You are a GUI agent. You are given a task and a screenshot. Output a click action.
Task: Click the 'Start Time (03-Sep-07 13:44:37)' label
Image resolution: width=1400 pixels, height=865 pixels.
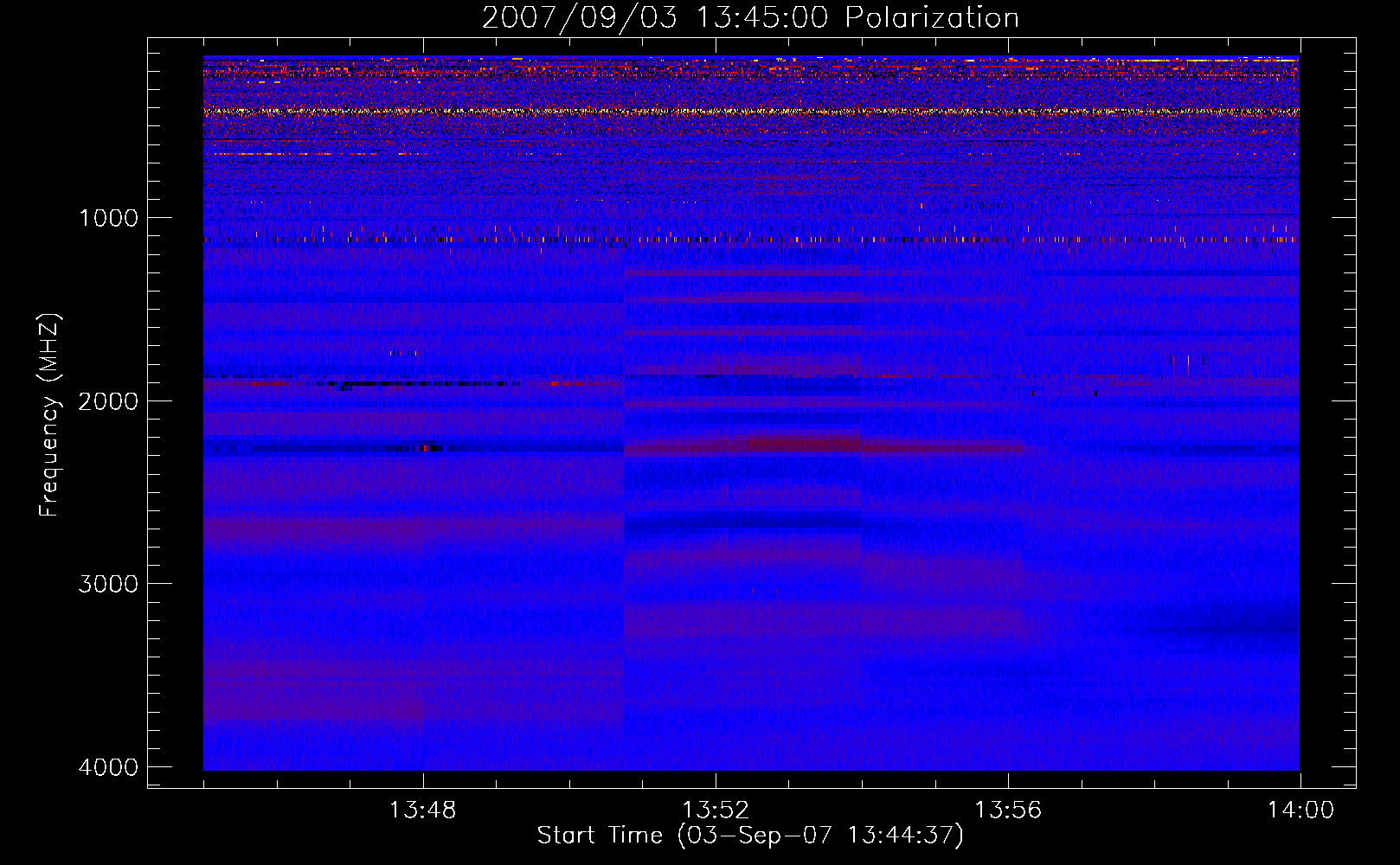pyautogui.click(x=750, y=836)
